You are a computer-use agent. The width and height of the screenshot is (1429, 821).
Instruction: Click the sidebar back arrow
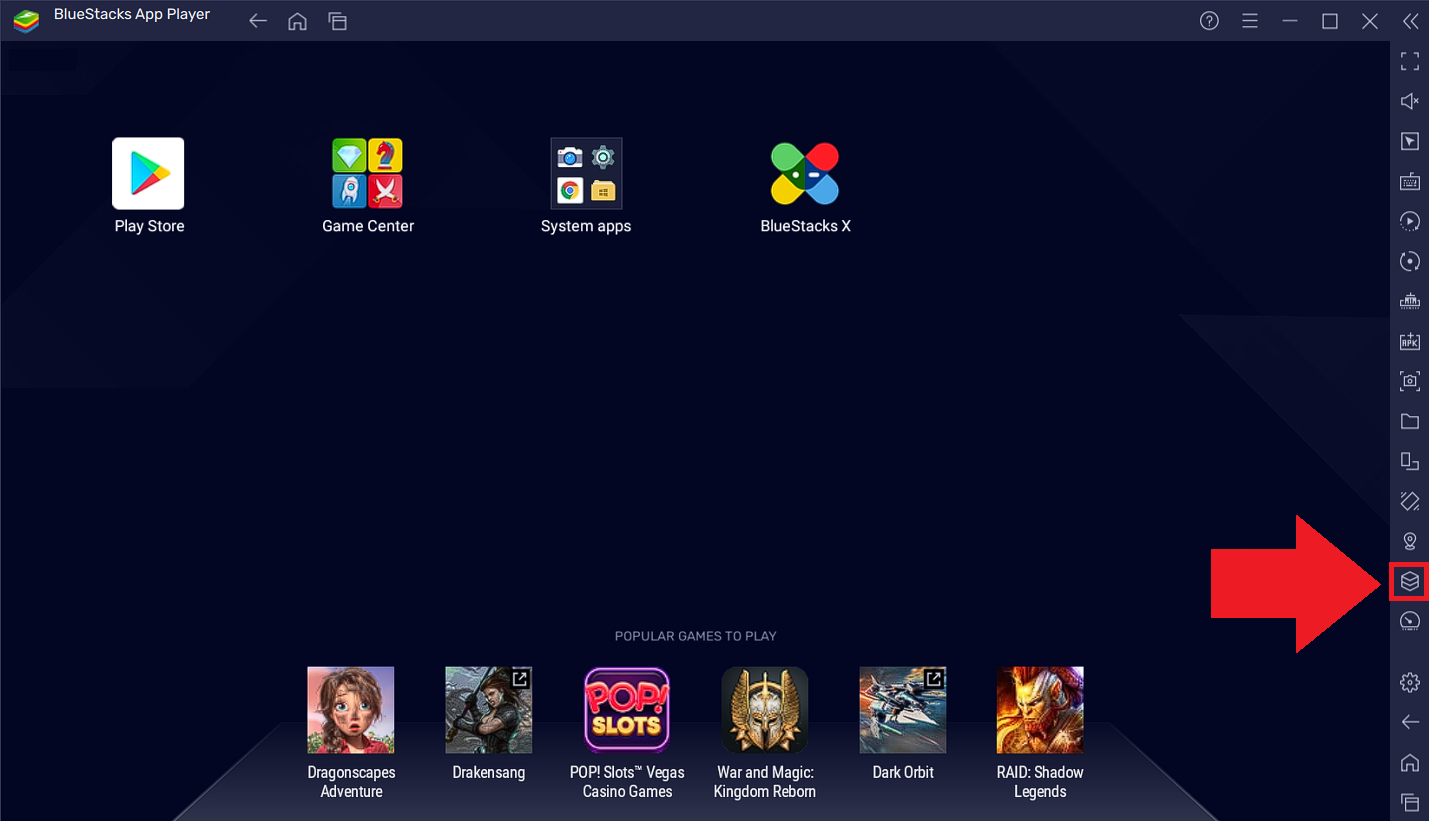(1410, 722)
